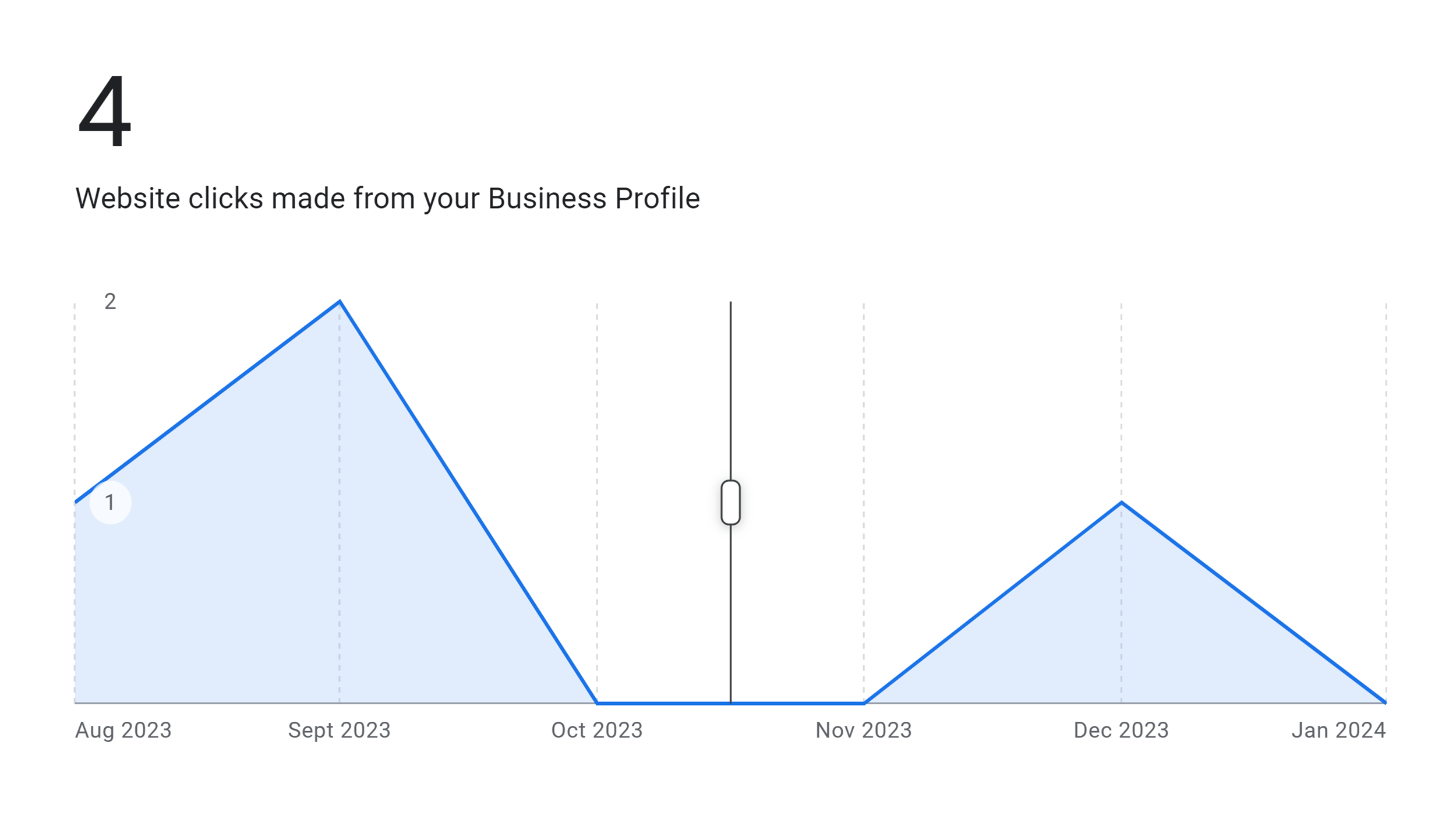Viewport: 1456px width, 815px height.
Task: Click the large total number 4
Action: tap(105, 111)
